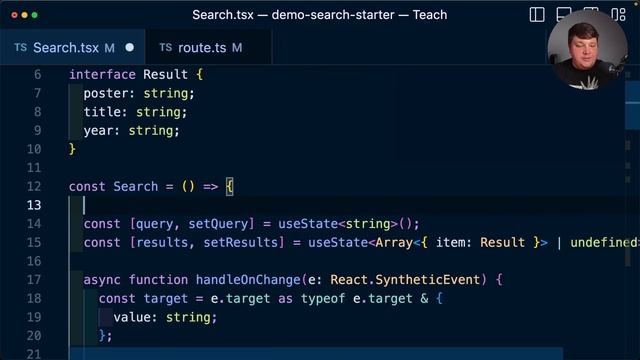The width and height of the screenshot is (640, 360).
Task: Click 'year: string;' on line 9
Action: click(x=131, y=131)
